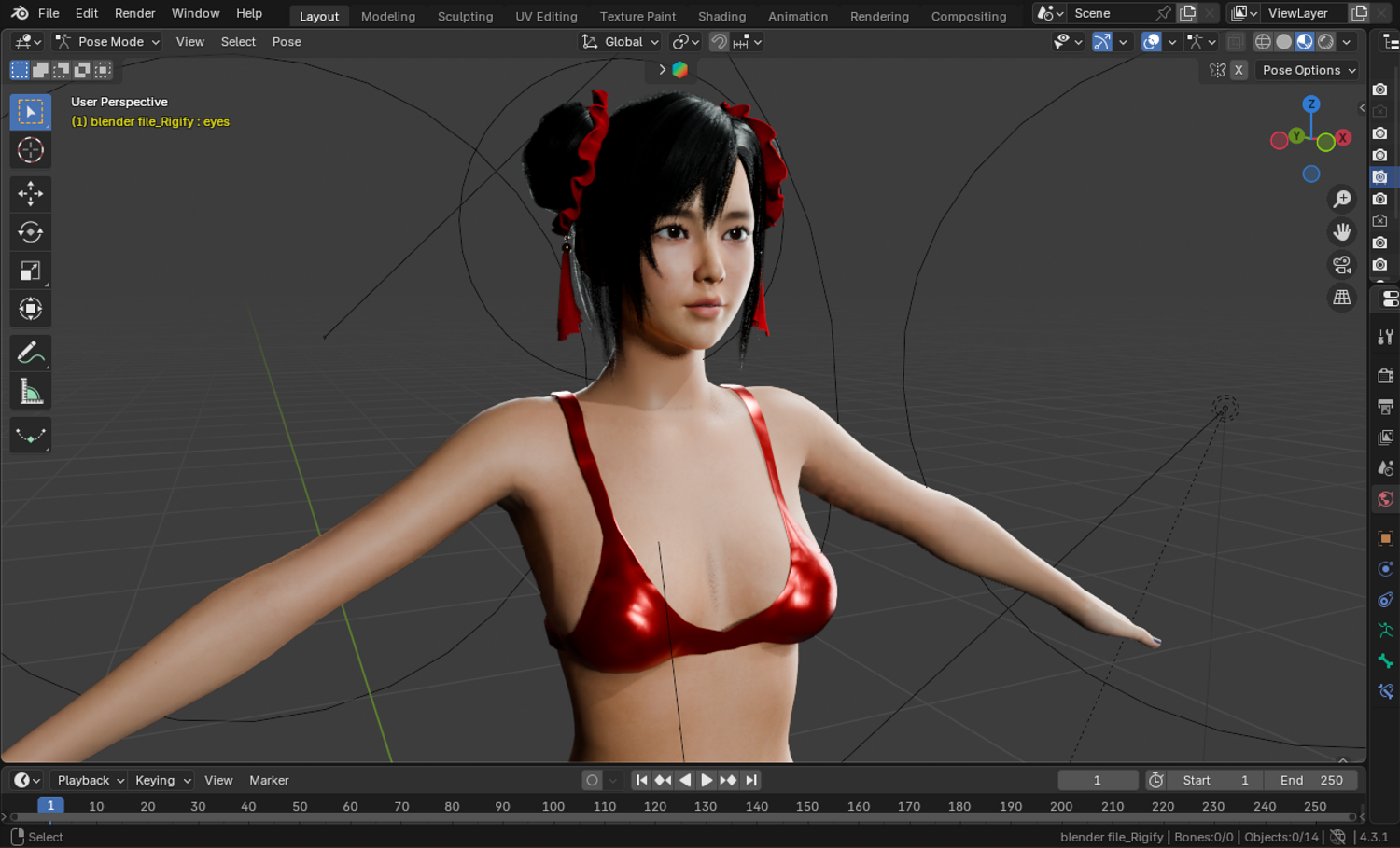Screen dimensions: 1400x848
Task: Choose the Measure ruler tool
Action: click(x=31, y=391)
